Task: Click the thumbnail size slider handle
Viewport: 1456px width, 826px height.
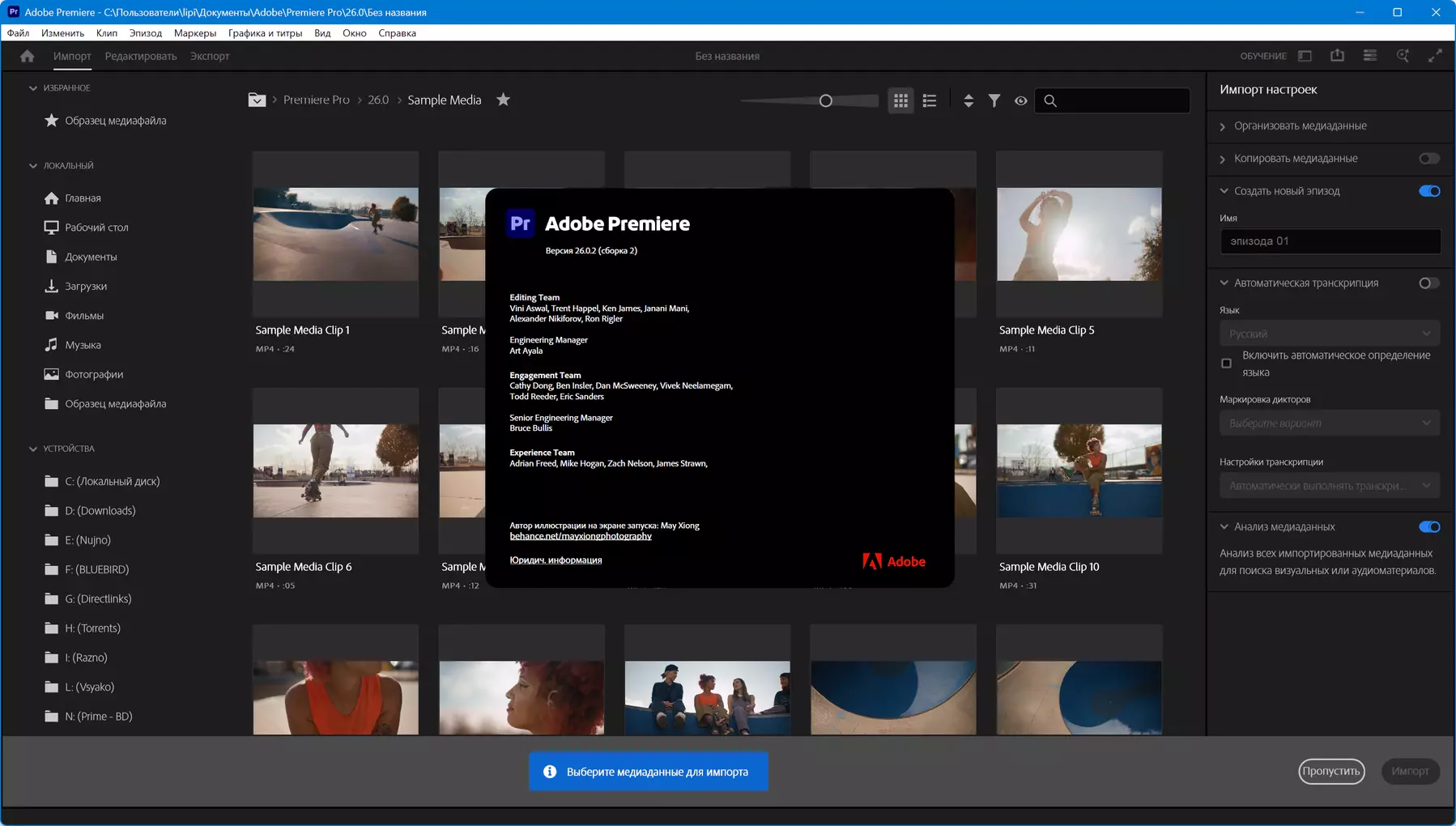Action: [825, 100]
